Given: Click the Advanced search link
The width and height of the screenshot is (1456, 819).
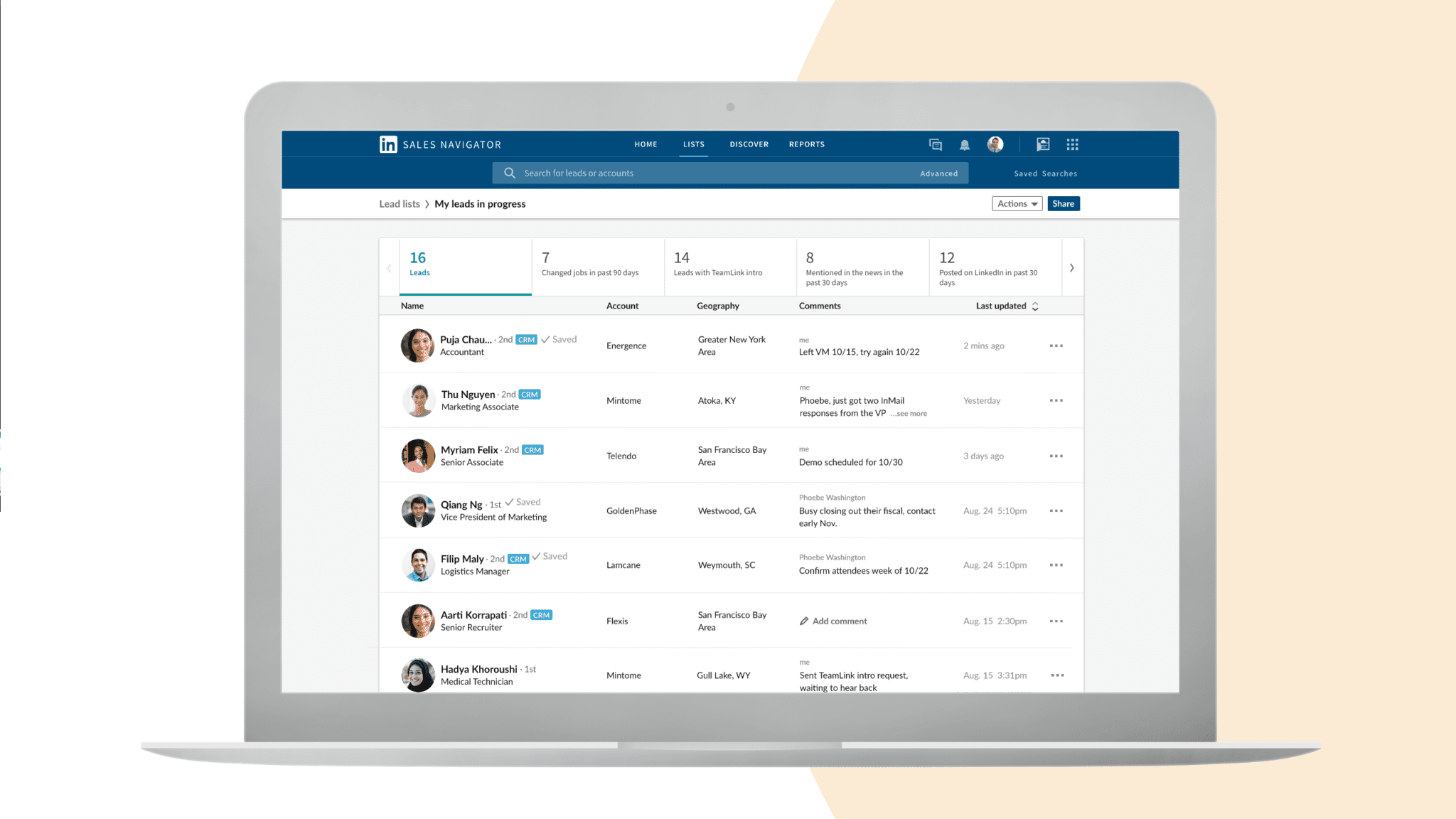Looking at the screenshot, I should tap(938, 172).
